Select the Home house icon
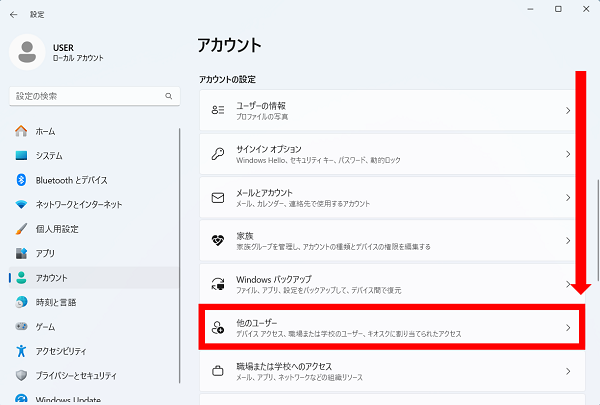Viewport: 600px width, 405px height. [21, 131]
